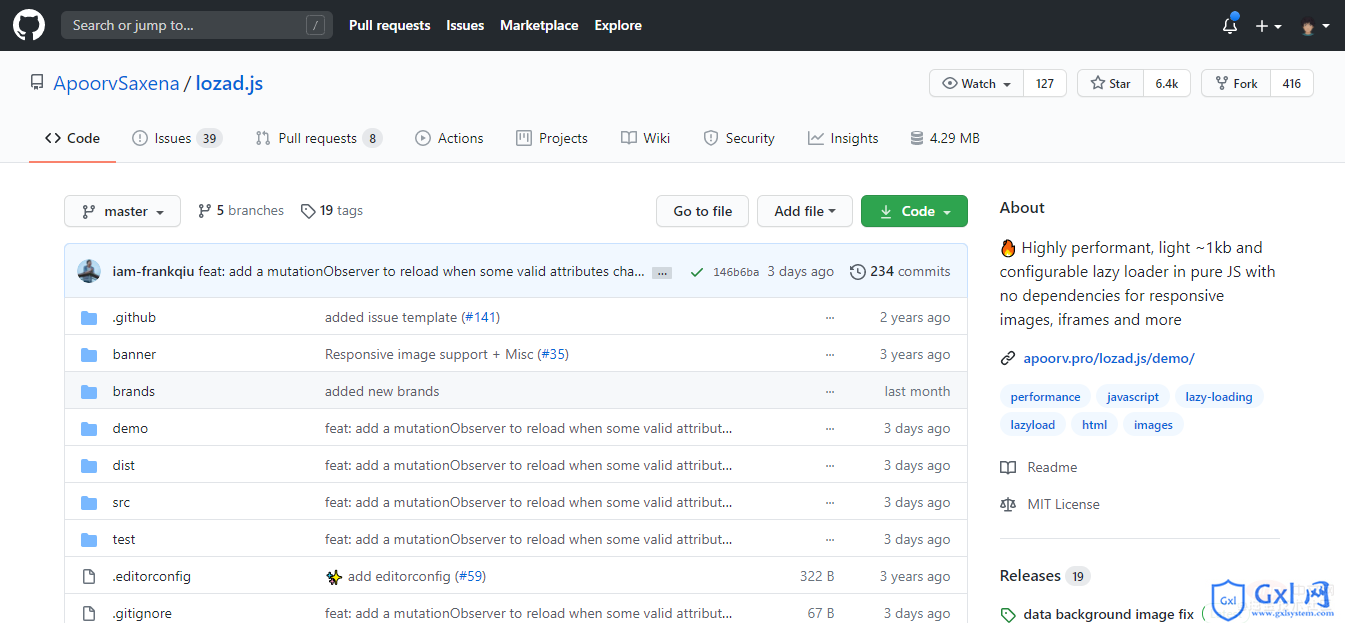Viewport: 1345px width, 623px height.
Task: Click the test folder icon
Action: [x=89, y=540]
